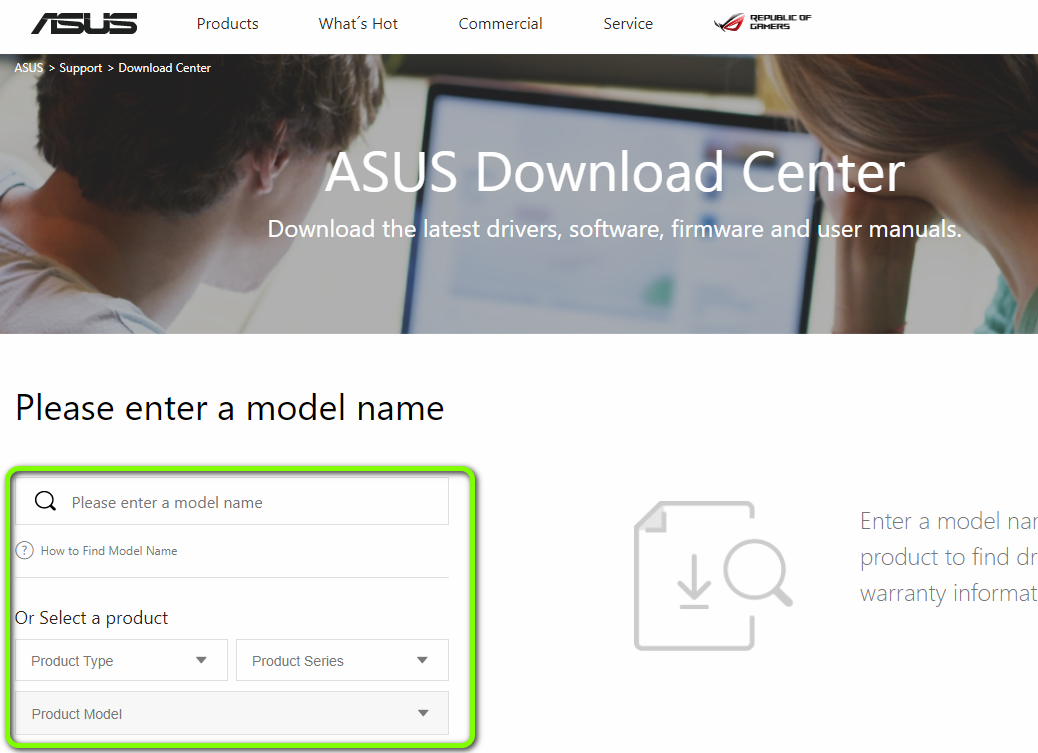Click the search magnifier icon in model field
1038x753 pixels.
45,501
